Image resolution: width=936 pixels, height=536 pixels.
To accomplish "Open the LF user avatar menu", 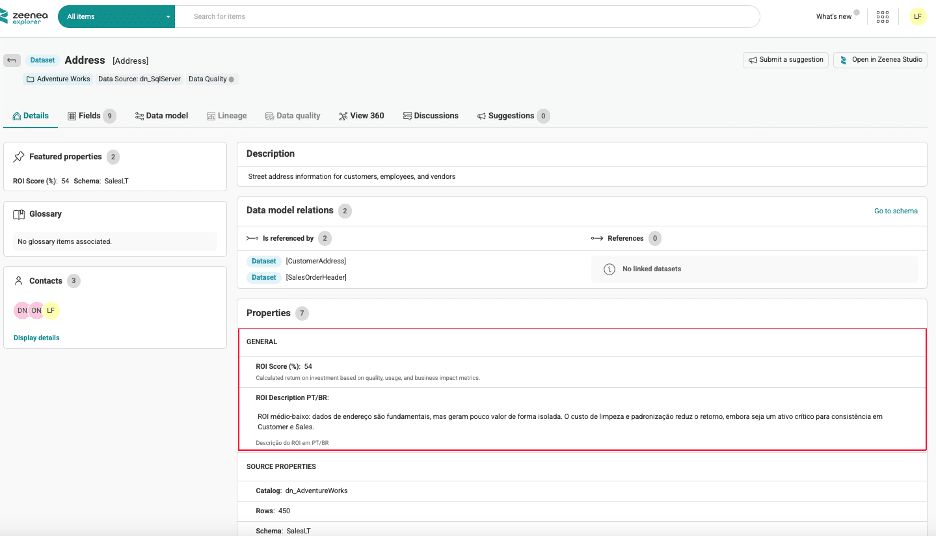I will [x=917, y=16].
